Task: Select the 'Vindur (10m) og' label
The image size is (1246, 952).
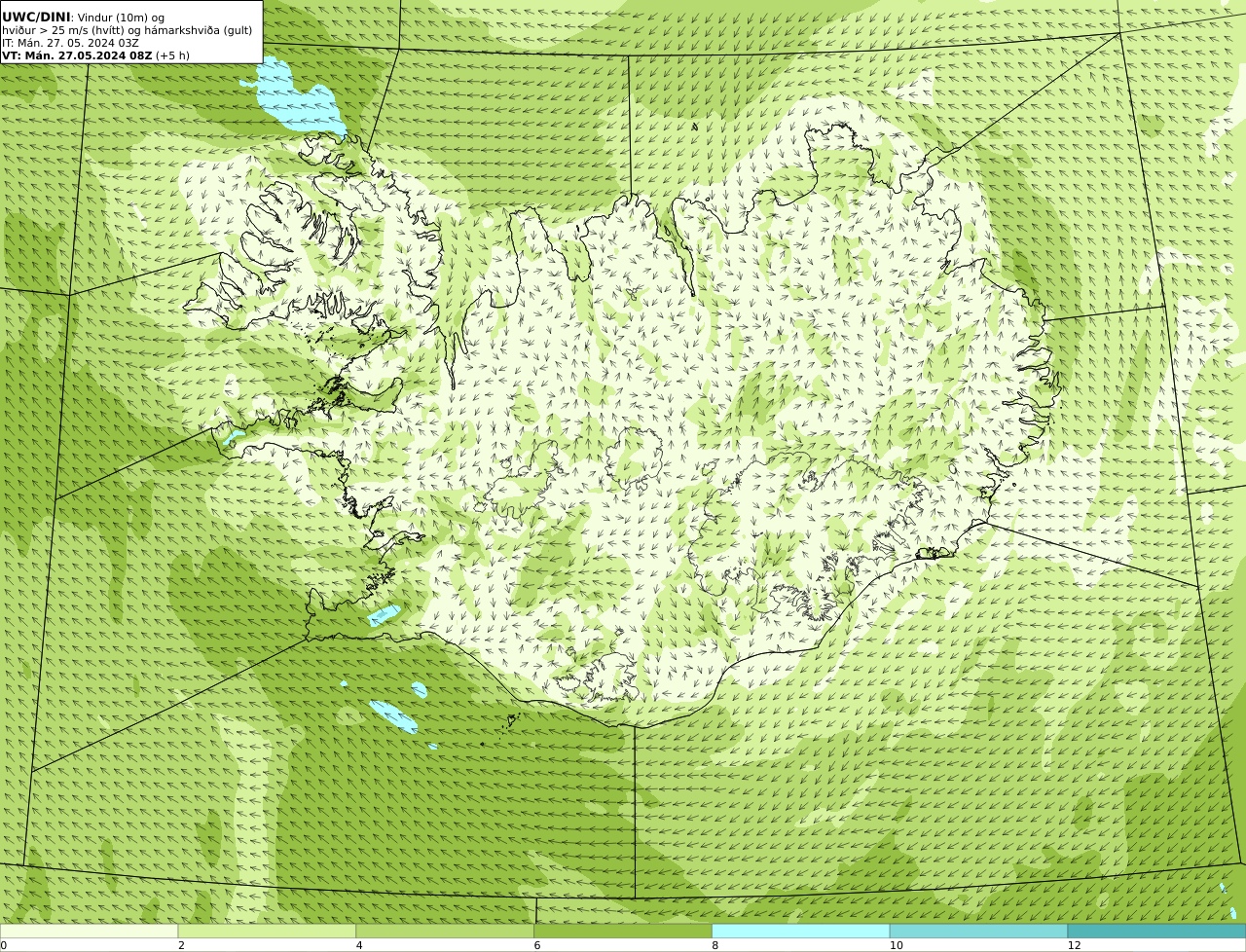Action: 121,18
